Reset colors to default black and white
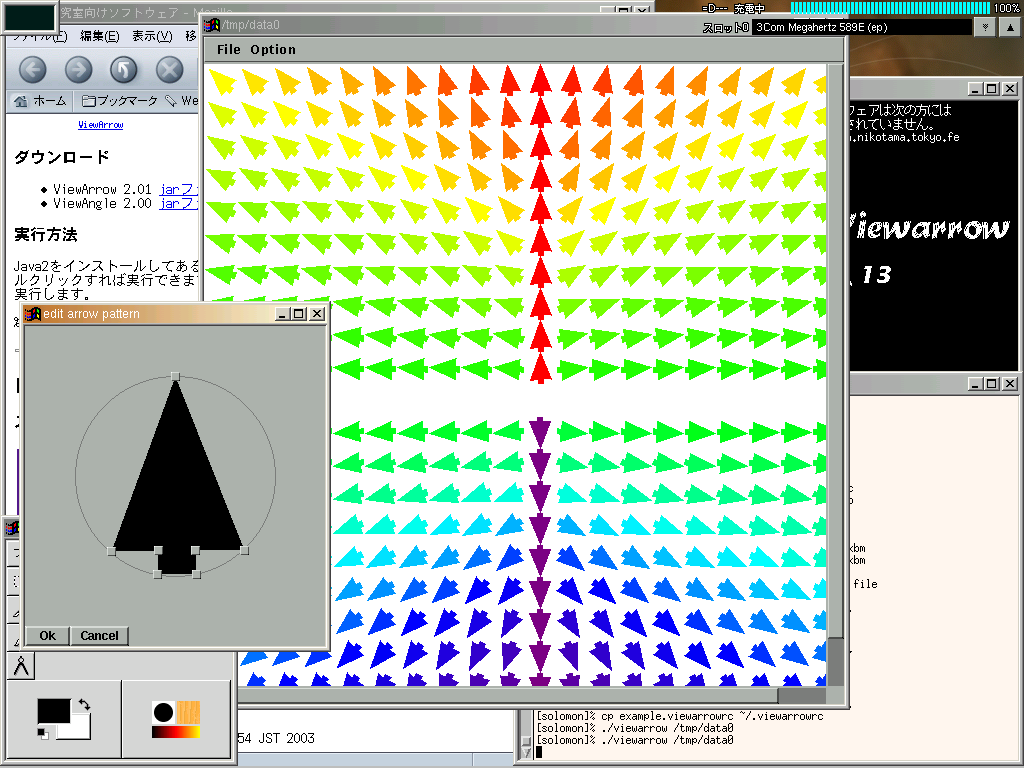The image size is (1024, 768). pyautogui.click(x=43, y=734)
